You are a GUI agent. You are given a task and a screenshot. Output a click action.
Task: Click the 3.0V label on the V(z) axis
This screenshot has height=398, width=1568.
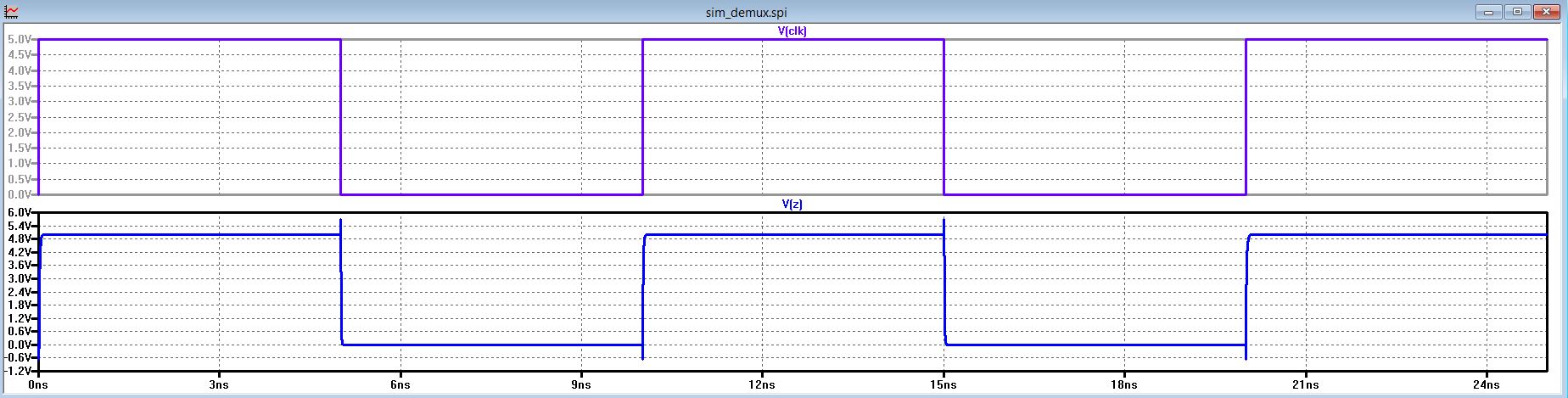[20, 278]
